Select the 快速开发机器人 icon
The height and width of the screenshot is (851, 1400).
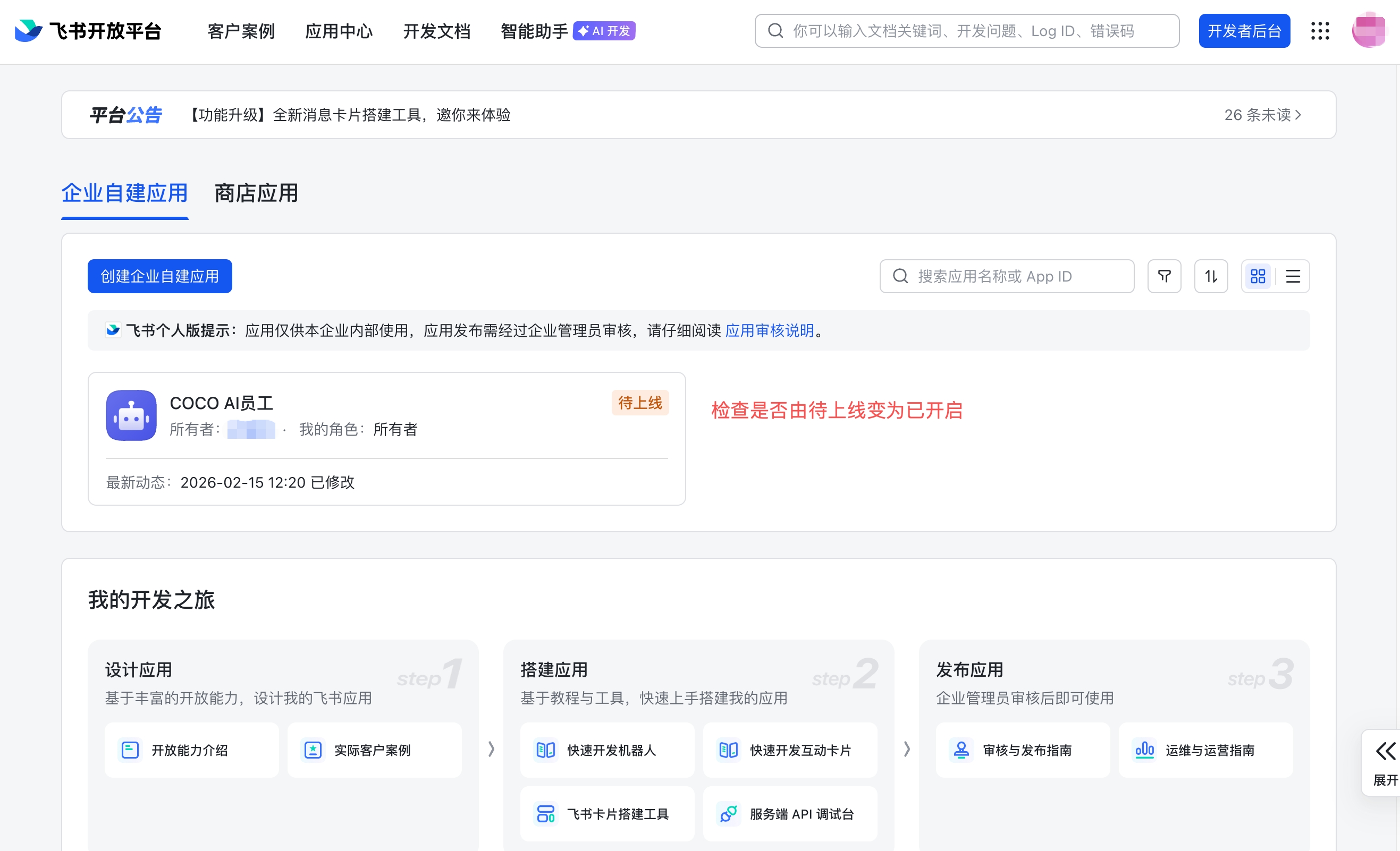tap(546, 750)
